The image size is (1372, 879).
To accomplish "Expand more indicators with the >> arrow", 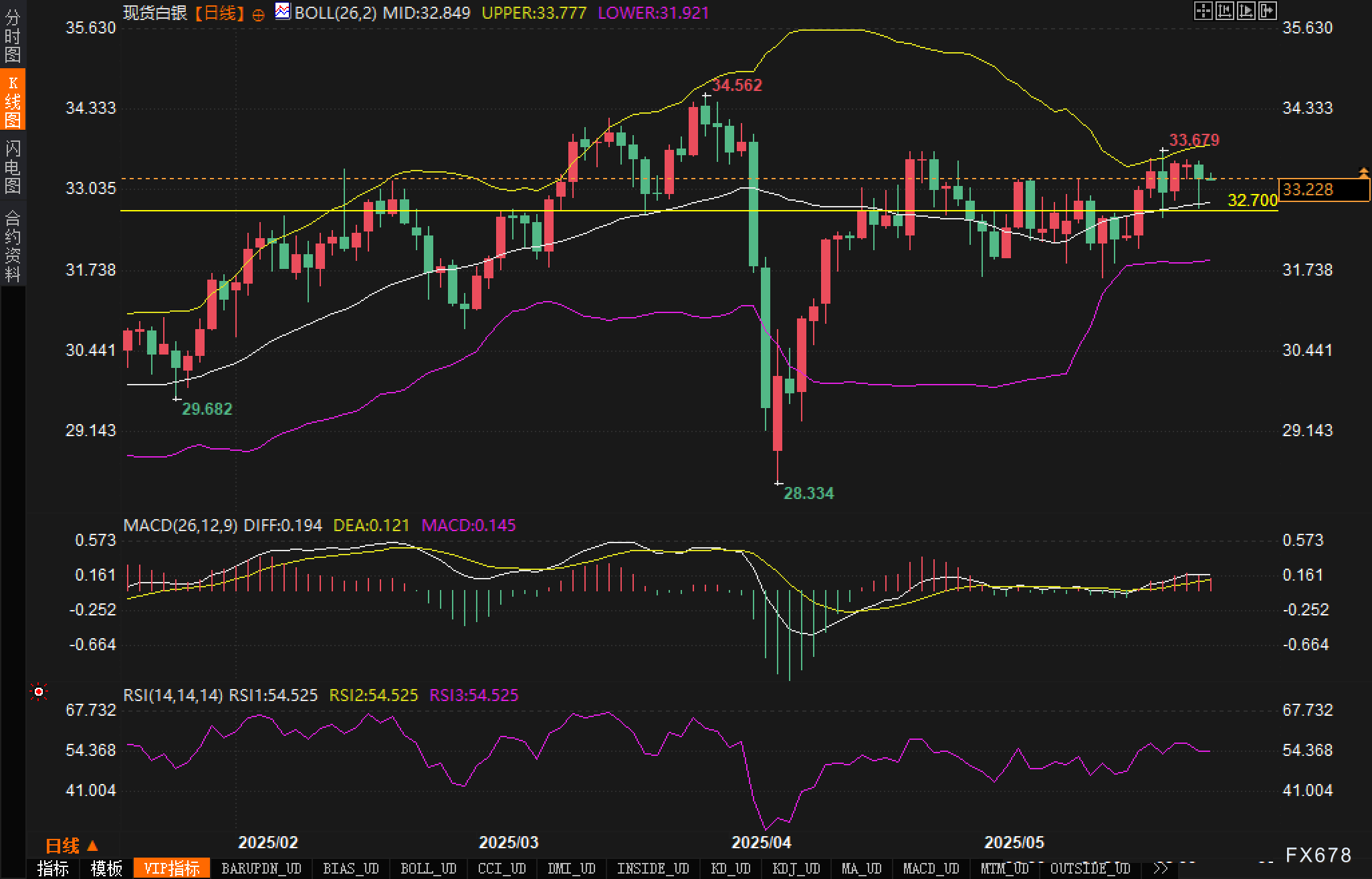I will (x=1161, y=868).
